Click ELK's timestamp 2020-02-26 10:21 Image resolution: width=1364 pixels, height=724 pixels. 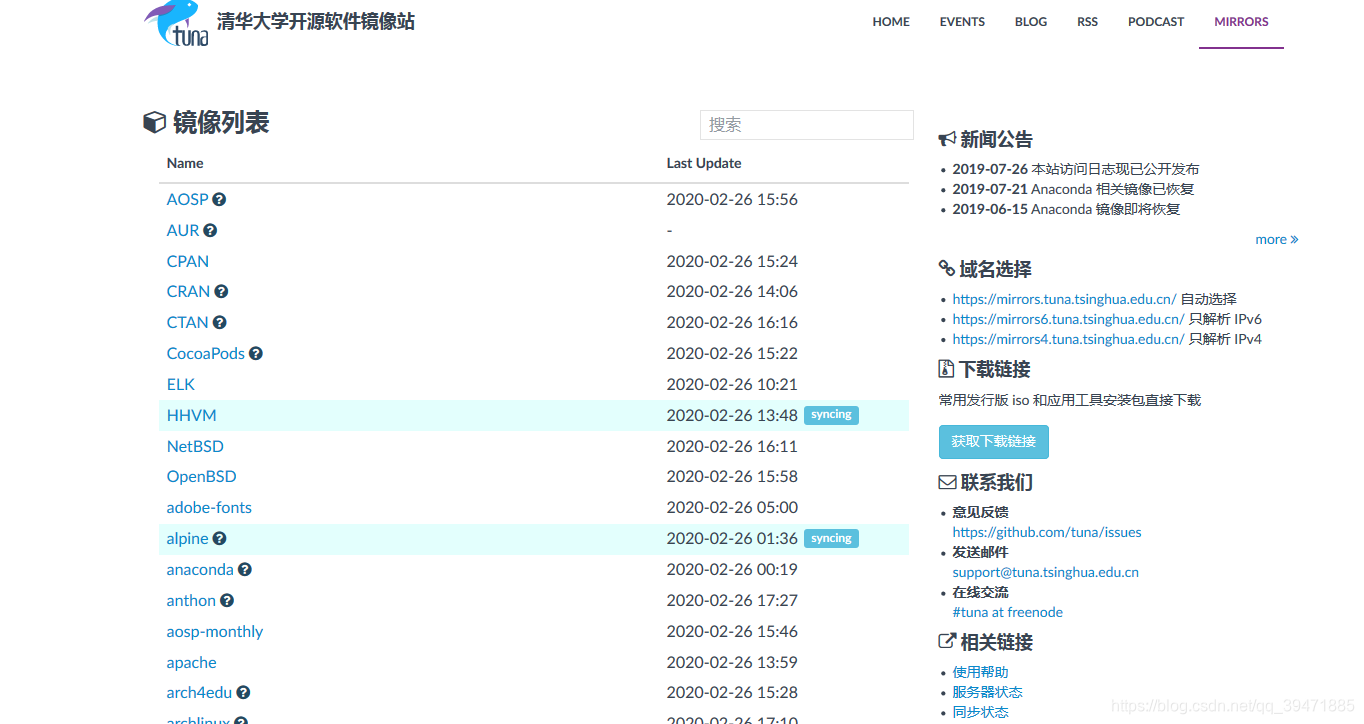732,385
